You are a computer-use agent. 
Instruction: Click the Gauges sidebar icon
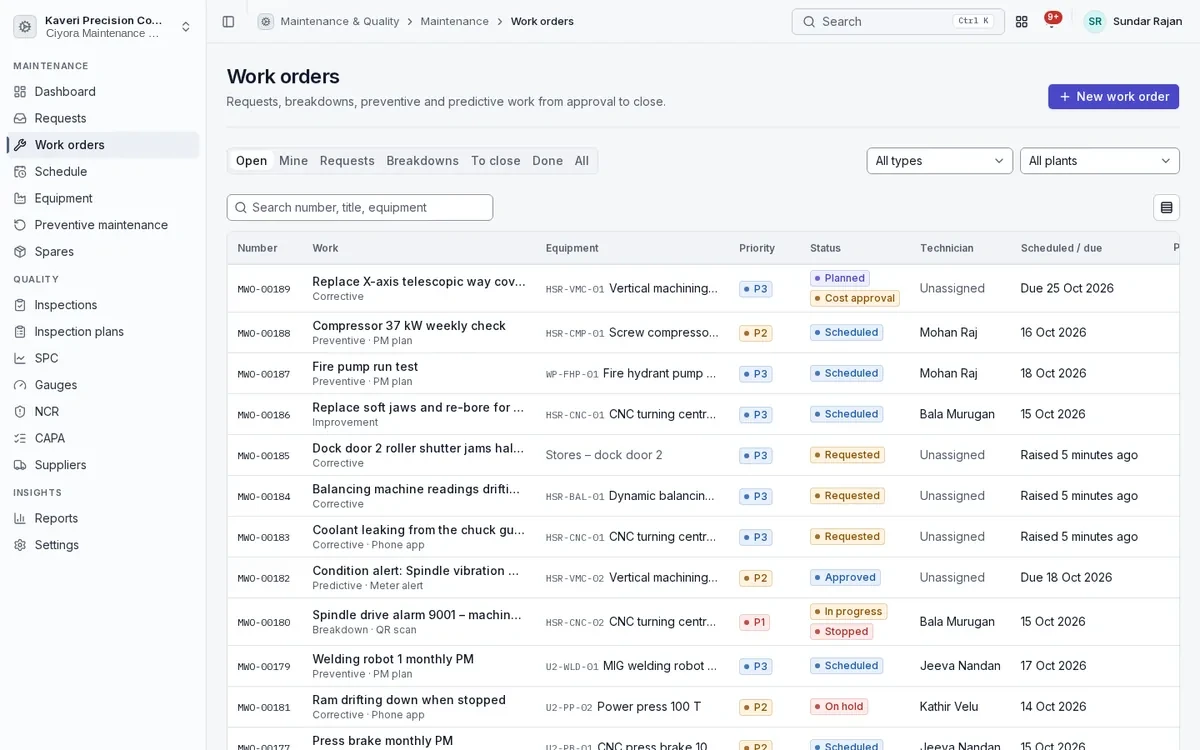(x=20, y=385)
